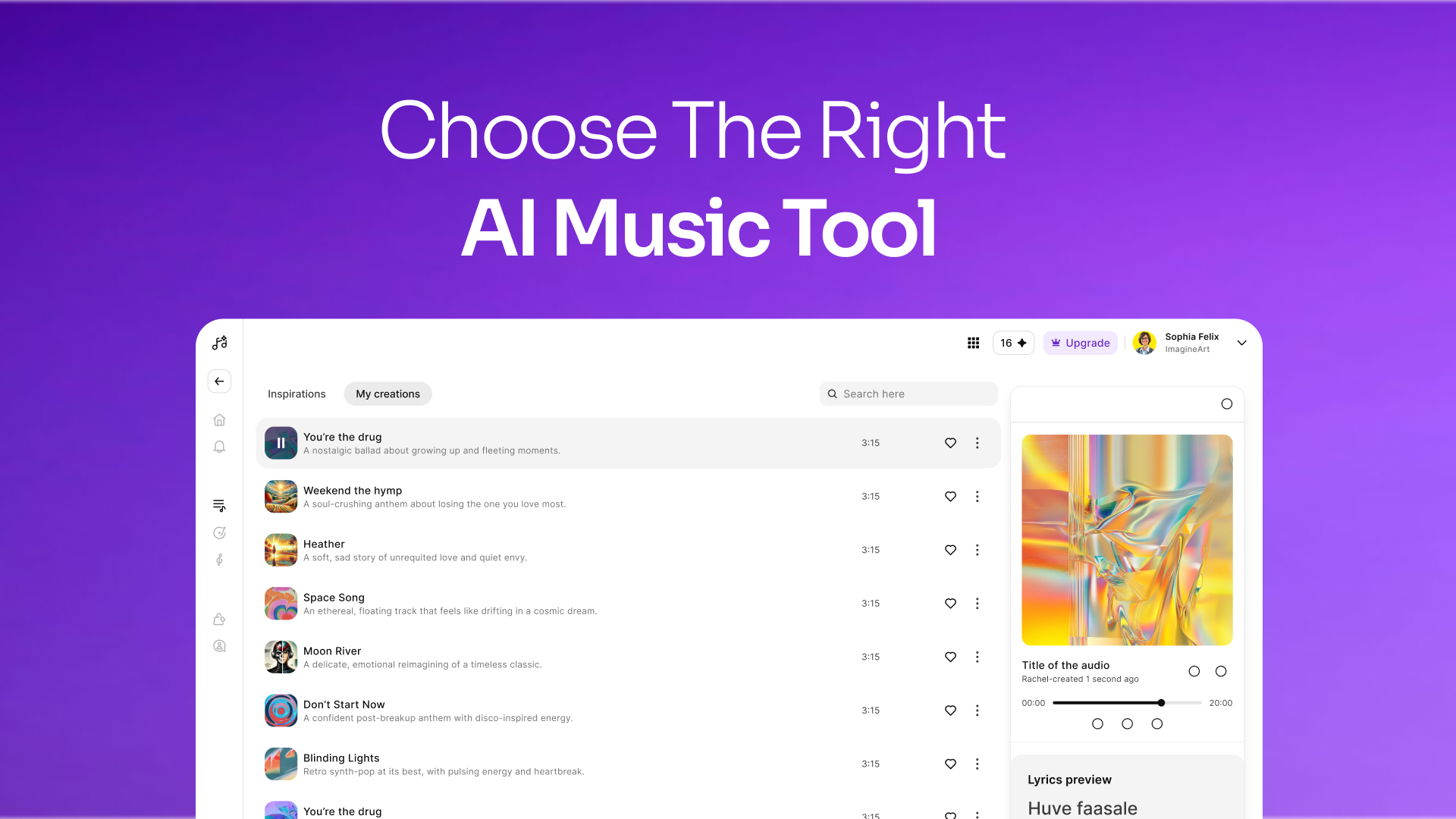The height and width of the screenshot is (819, 1456).
Task: Open three-dot menu for Weekend the hymp
Action: [977, 497]
